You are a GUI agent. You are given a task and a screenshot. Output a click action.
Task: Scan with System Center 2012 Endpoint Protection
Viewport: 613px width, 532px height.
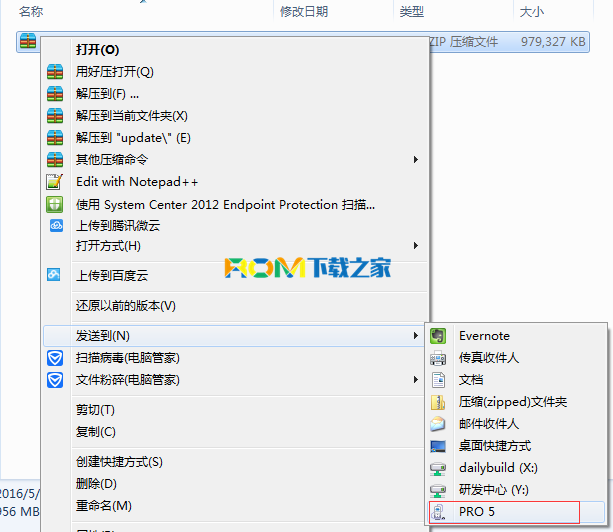(x=226, y=204)
